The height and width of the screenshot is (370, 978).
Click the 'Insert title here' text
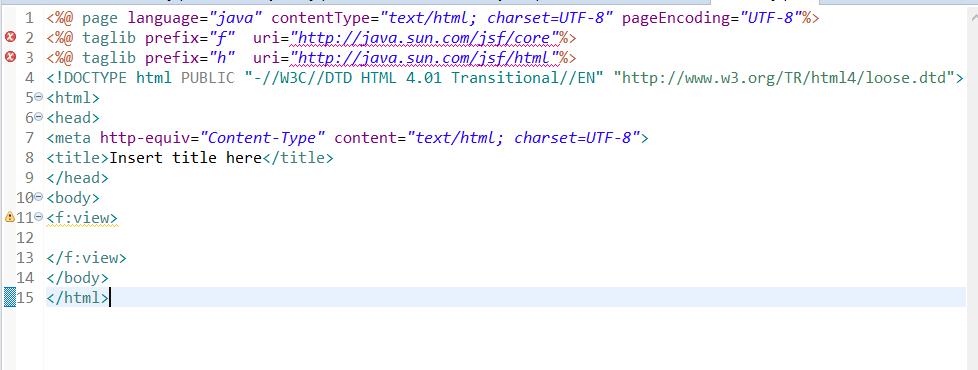(186, 158)
